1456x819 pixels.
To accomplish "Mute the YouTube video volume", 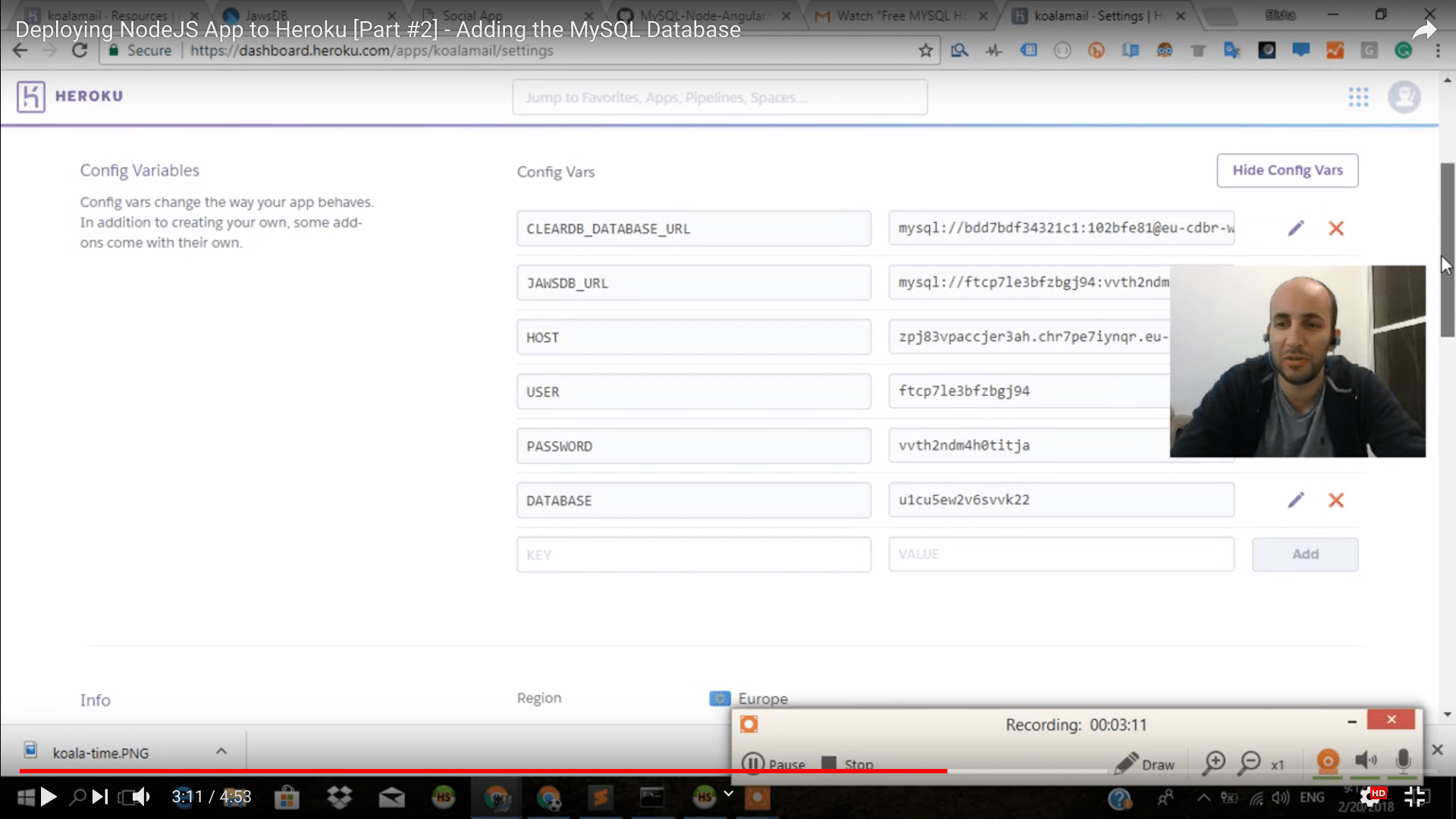I will [142, 796].
